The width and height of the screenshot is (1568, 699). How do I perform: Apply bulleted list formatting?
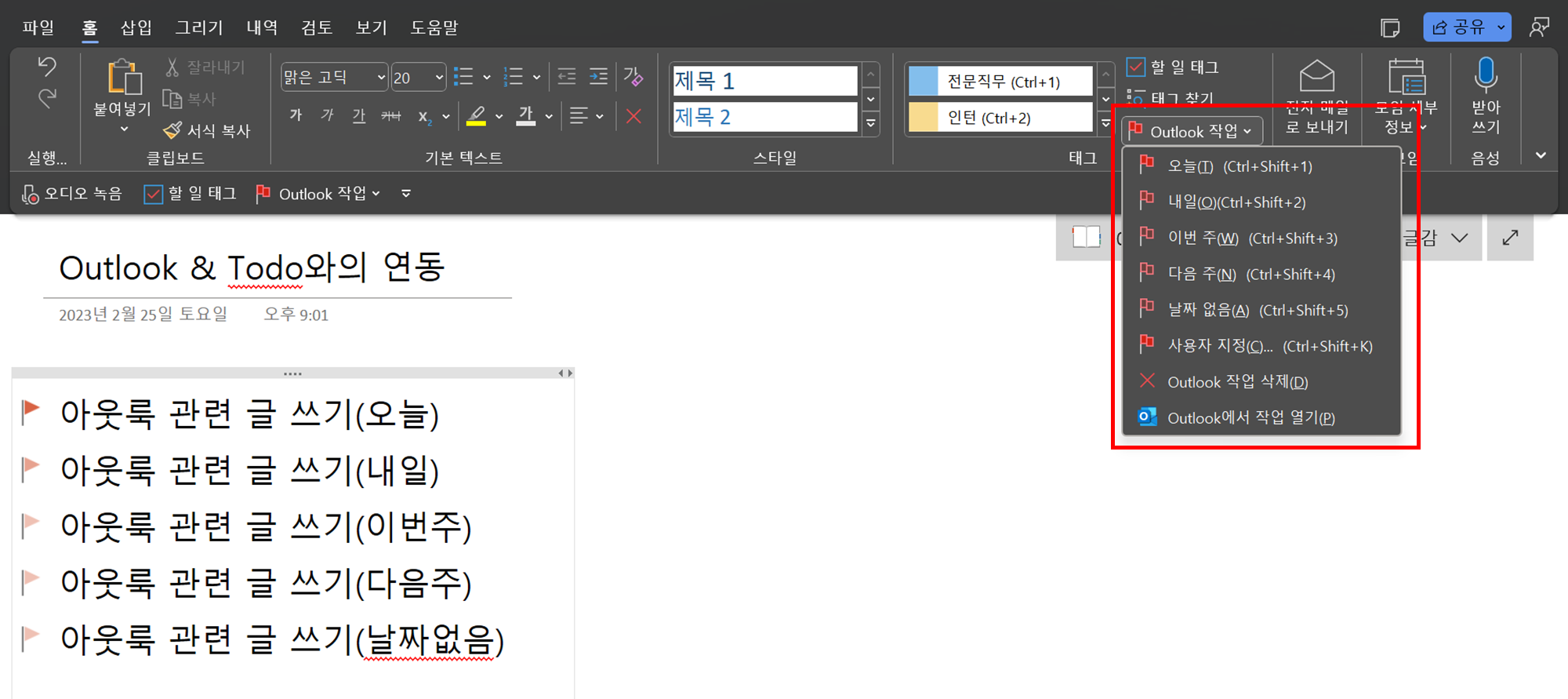point(463,77)
